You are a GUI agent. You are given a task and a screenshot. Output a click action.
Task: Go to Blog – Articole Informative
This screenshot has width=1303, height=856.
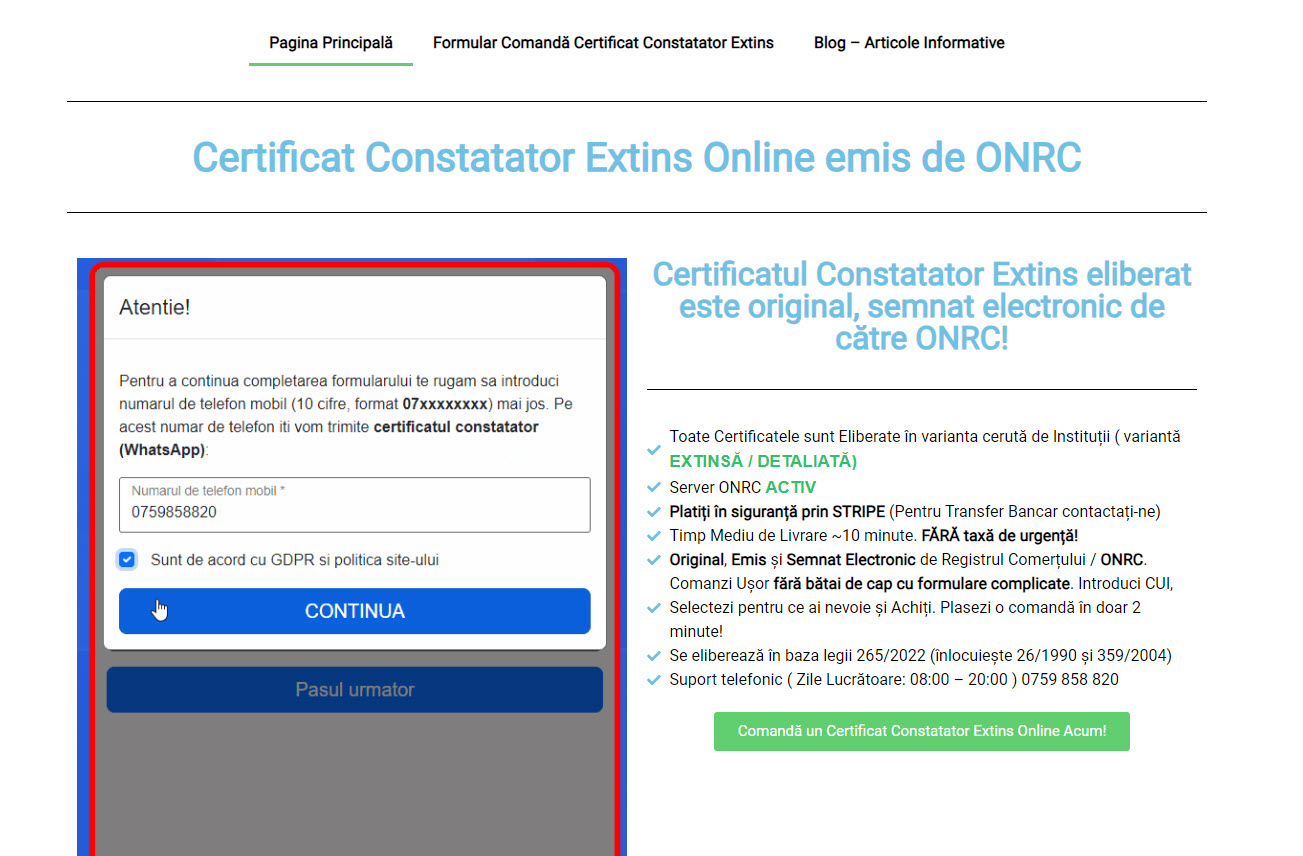[908, 43]
